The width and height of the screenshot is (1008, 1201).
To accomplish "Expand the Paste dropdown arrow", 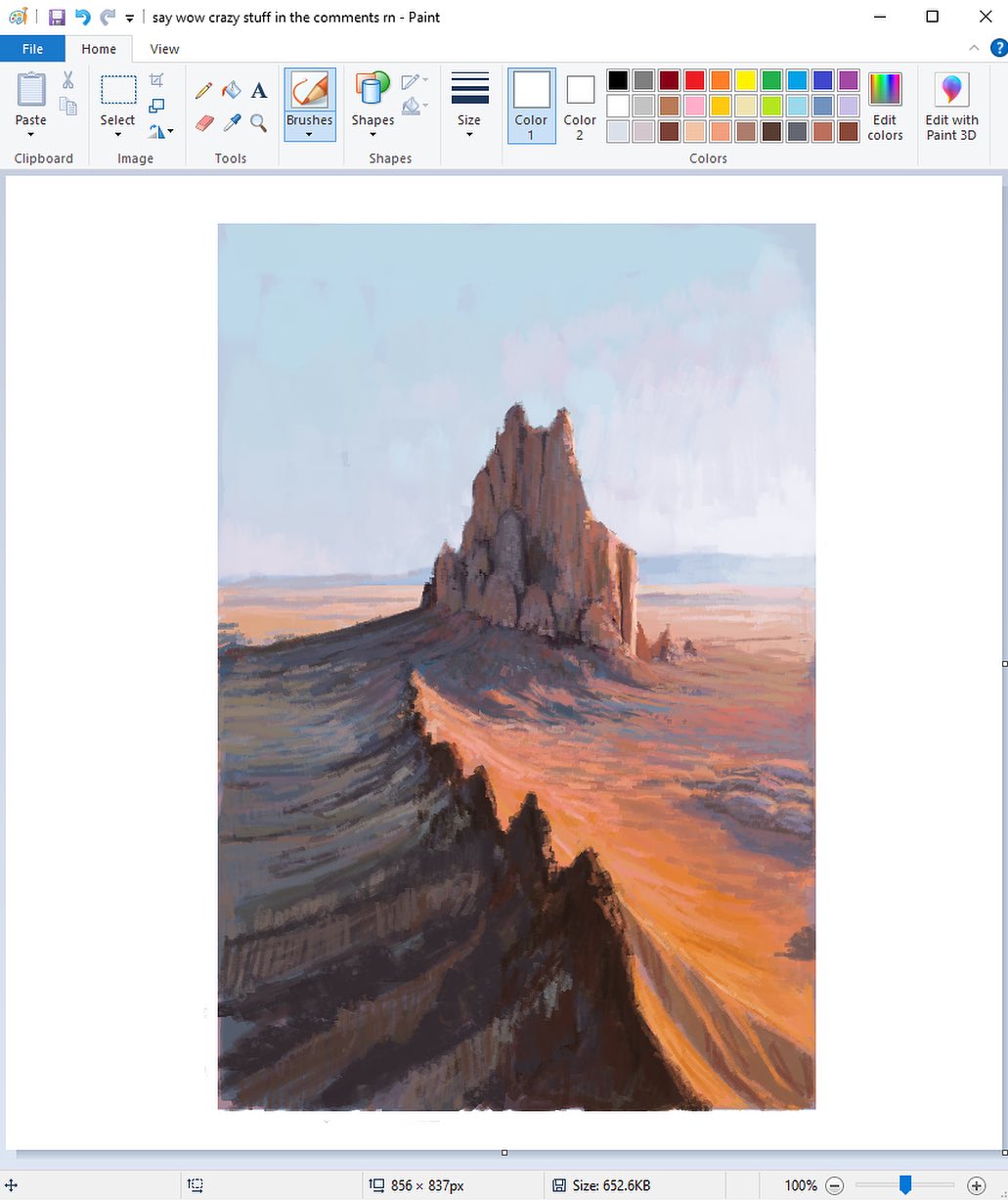I will click(31, 135).
